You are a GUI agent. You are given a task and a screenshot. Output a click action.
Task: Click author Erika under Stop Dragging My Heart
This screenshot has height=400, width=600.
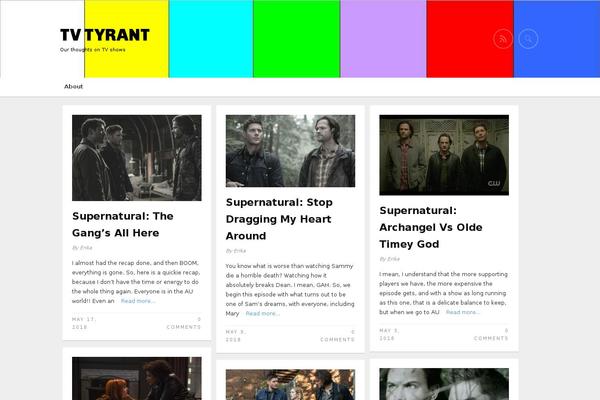(240, 251)
